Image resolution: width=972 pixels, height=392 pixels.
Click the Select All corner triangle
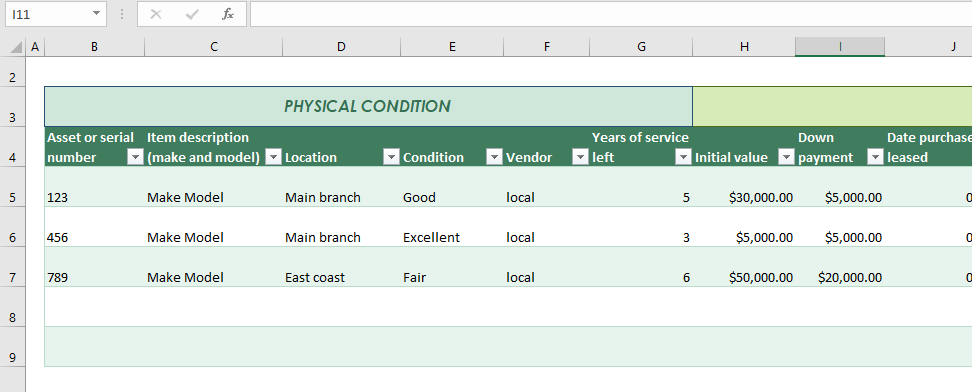click(x=16, y=47)
